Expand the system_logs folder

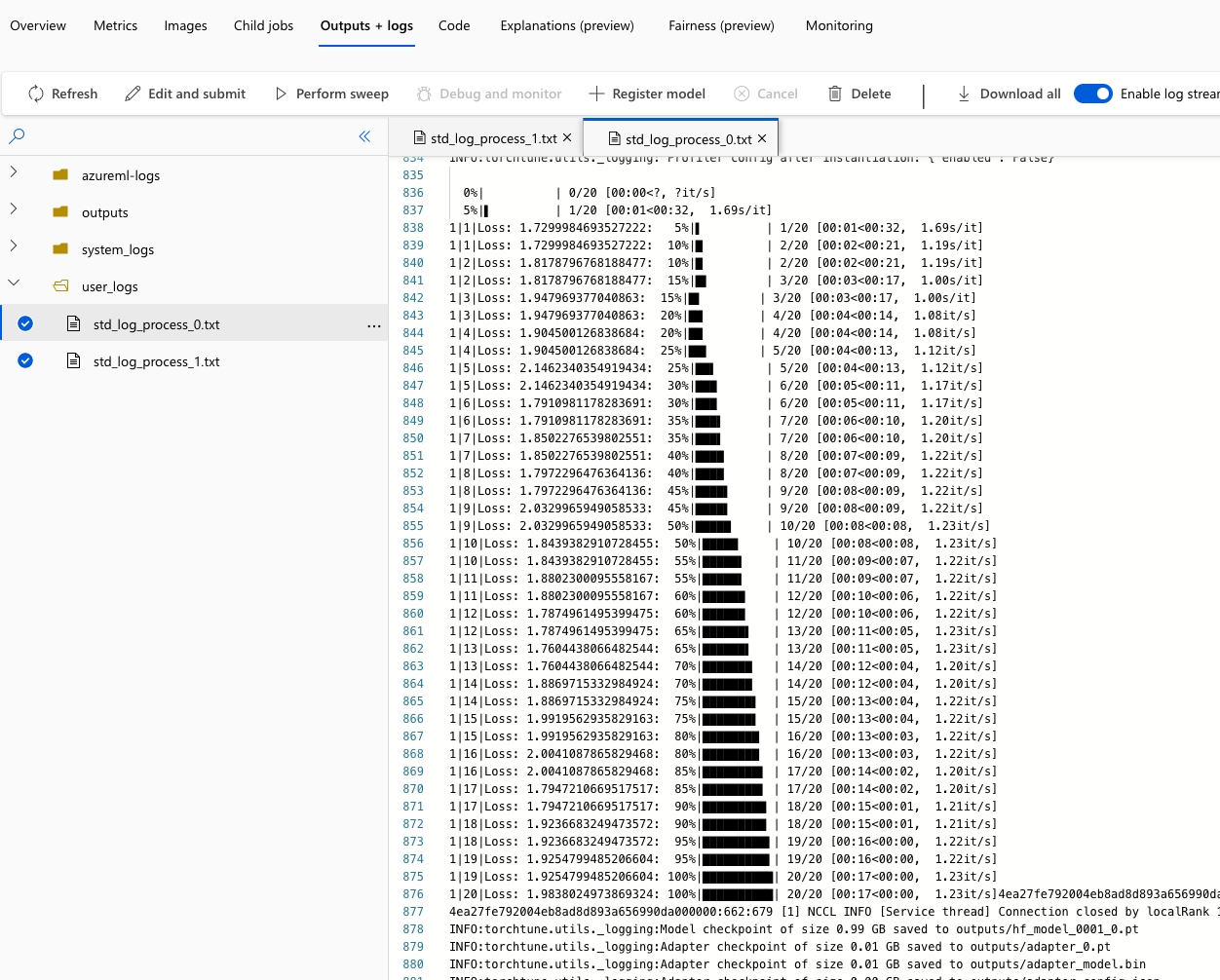14,246
